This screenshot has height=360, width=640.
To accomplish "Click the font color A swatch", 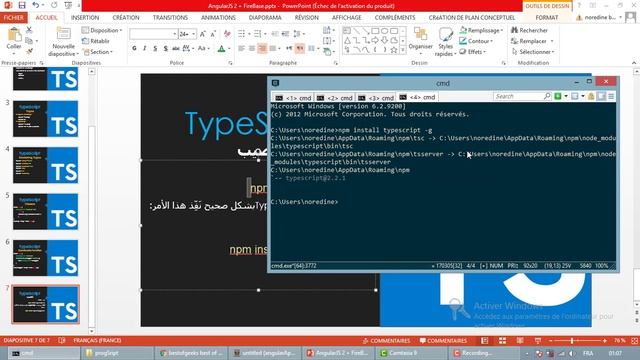I will (x=221, y=49).
